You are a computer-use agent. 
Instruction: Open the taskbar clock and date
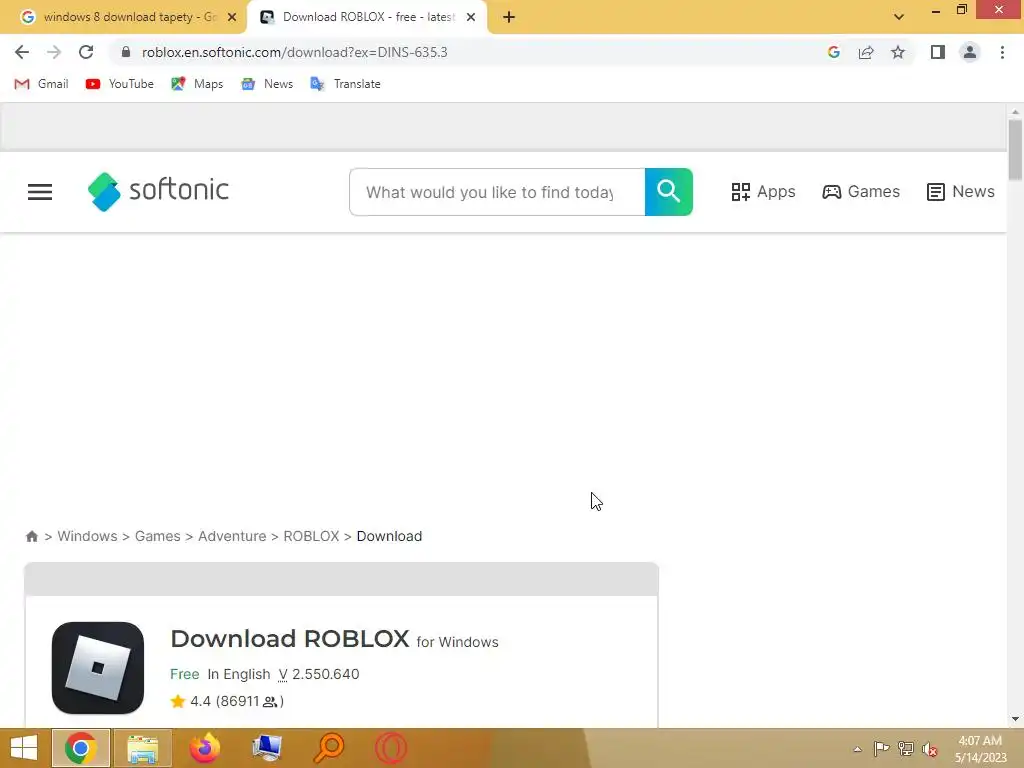coord(980,749)
